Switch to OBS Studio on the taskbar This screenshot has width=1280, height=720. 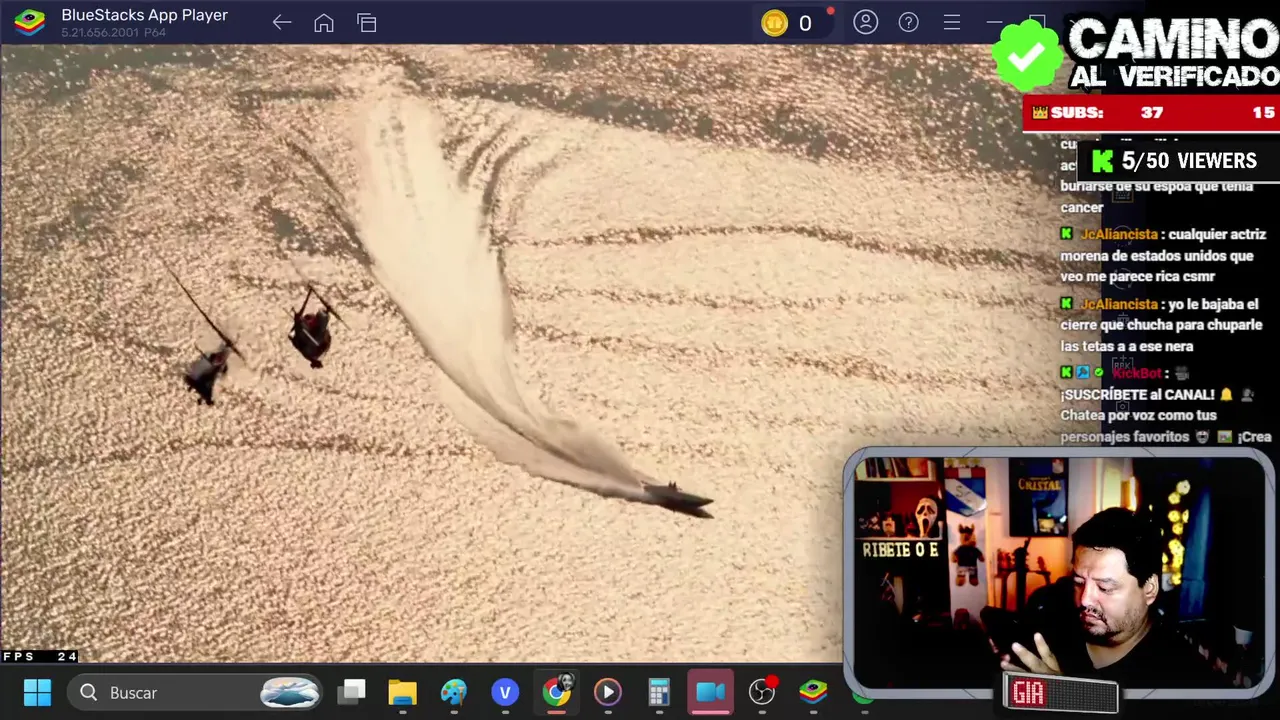pos(762,692)
